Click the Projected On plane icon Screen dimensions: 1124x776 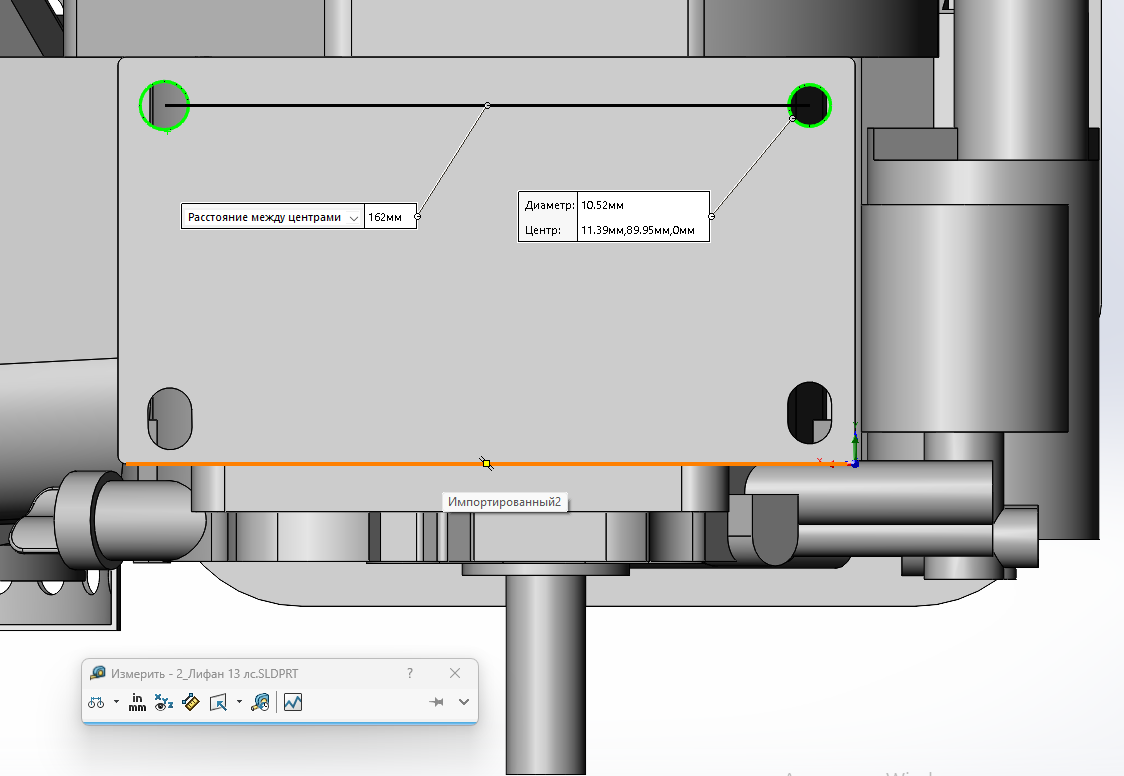[x=218, y=703]
